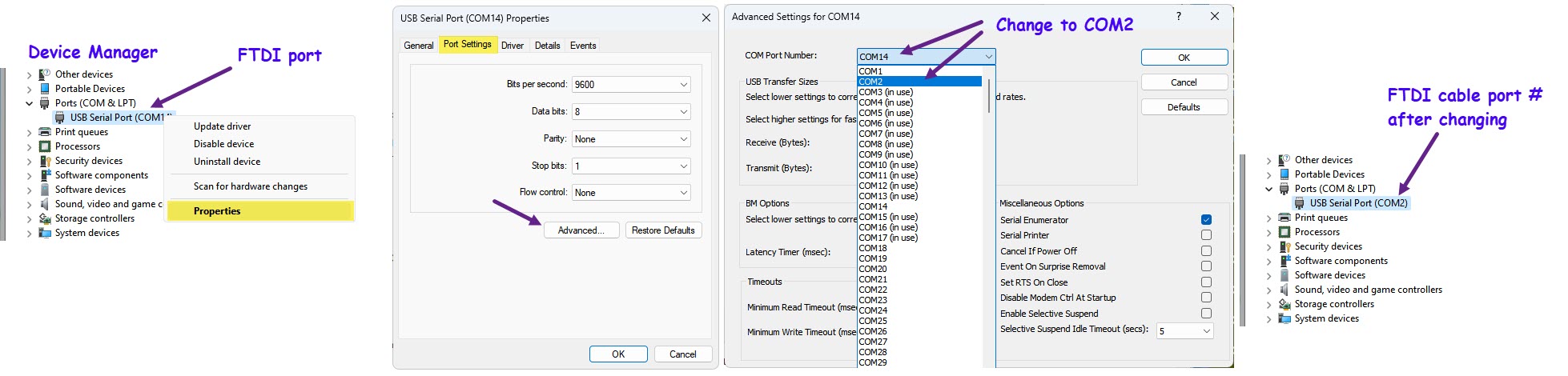Image resolution: width=1568 pixels, height=376 pixels.
Task: Open the Stop bits dropdown
Action: (631, 166)
